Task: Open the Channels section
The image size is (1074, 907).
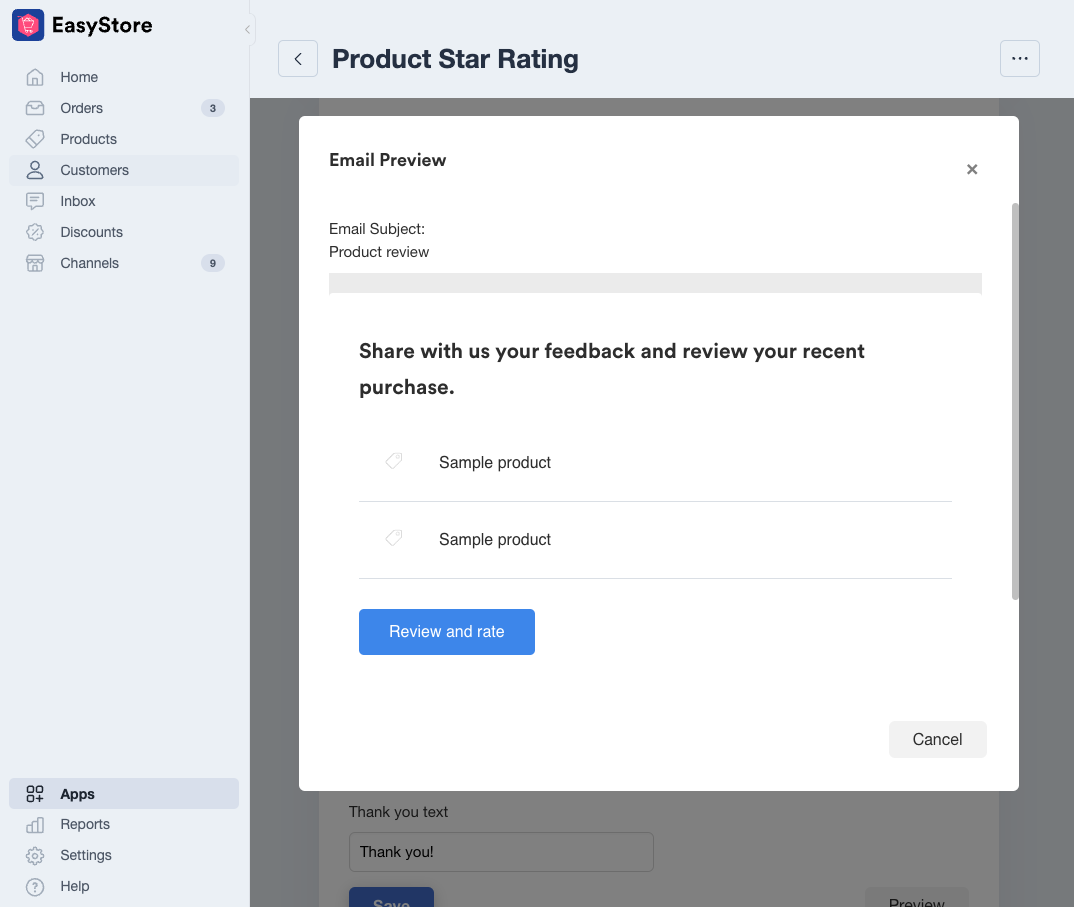Action: (124, 263)
